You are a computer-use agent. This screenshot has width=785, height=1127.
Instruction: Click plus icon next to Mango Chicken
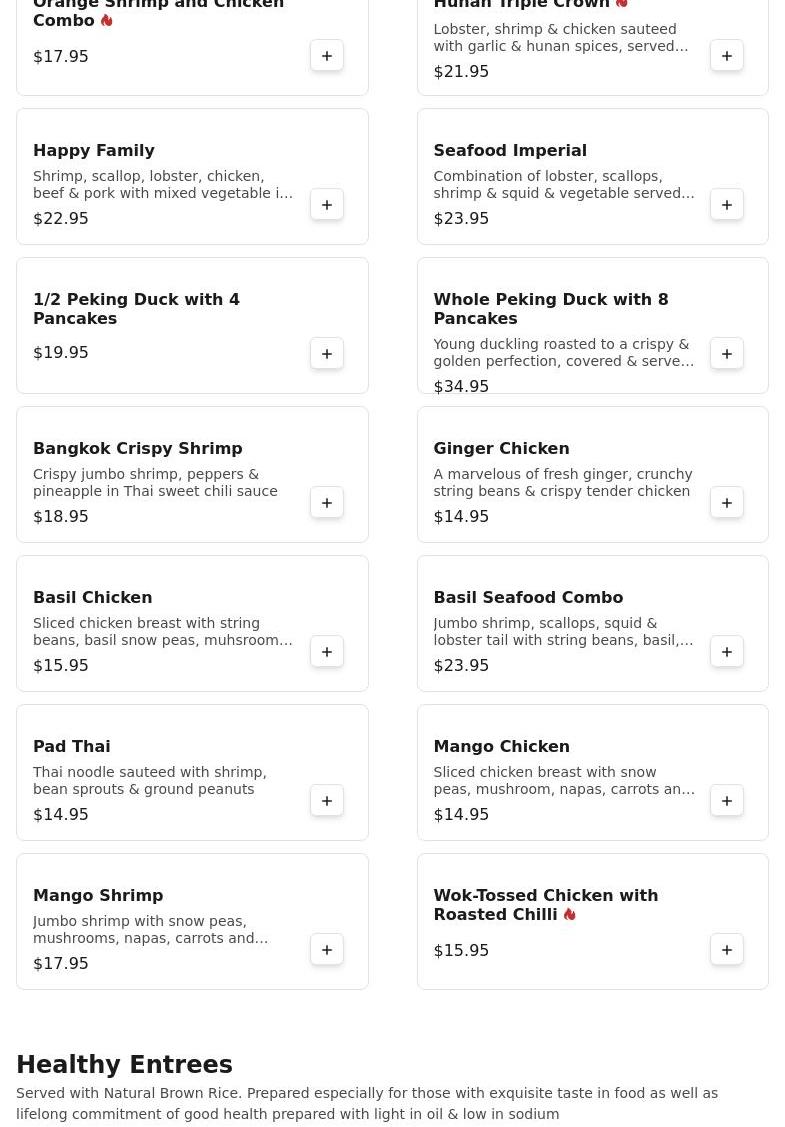[x=727, y=801]
